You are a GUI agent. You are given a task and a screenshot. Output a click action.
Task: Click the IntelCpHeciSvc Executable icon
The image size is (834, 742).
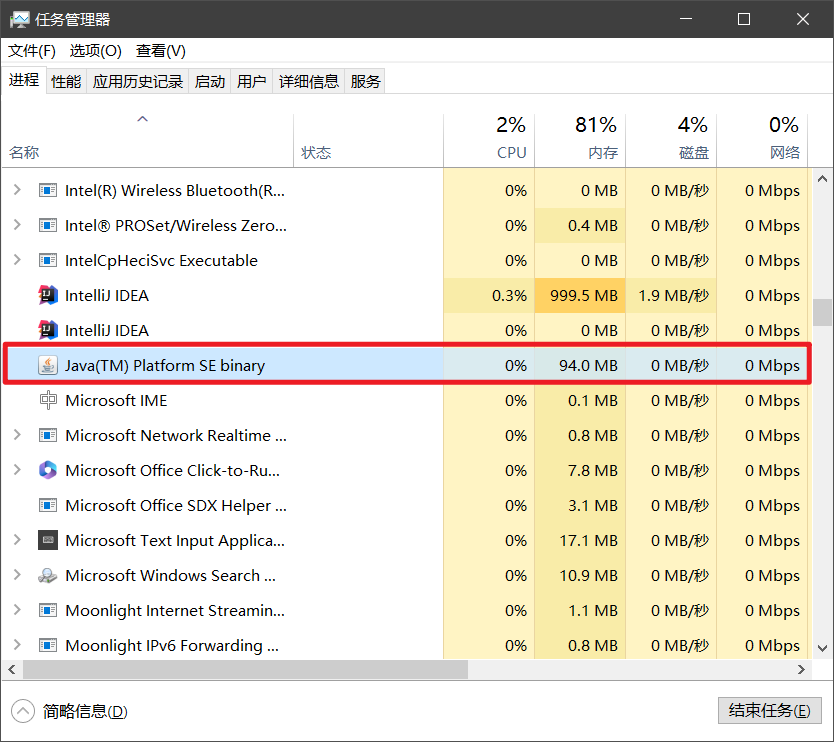tap(48, 261)
